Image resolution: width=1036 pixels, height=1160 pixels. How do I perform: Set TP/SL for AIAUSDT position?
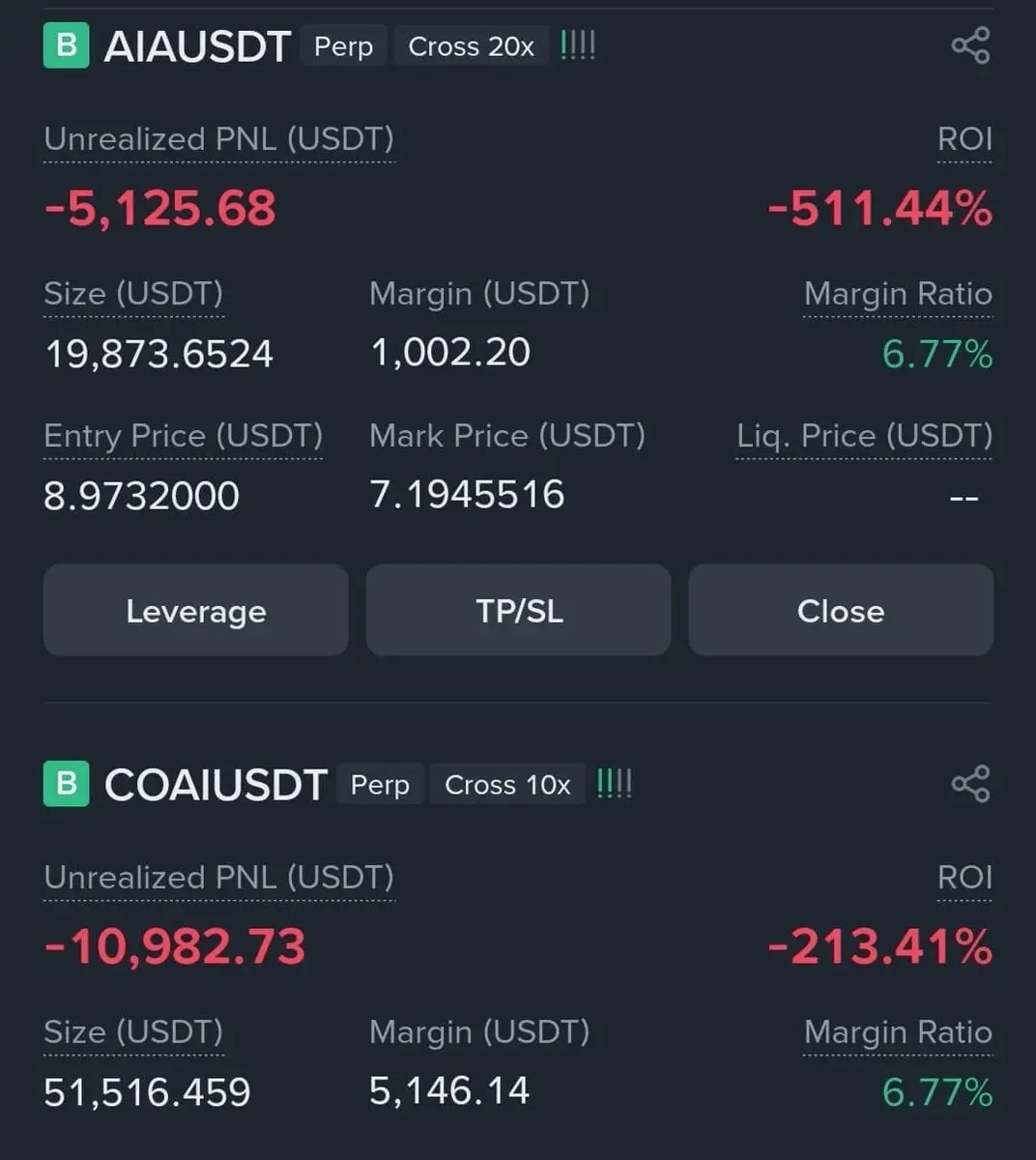pos(518,611)
